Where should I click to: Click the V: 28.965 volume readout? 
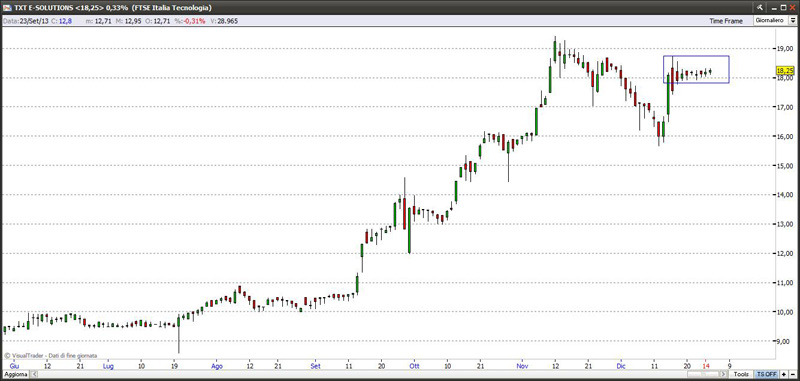224,21
